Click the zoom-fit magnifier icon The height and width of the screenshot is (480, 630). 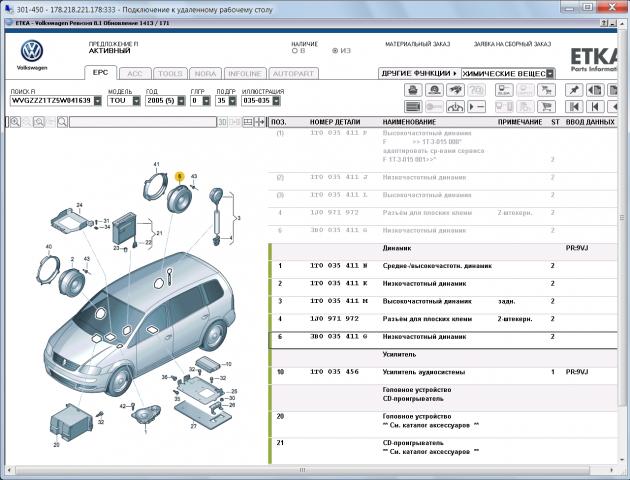tap(39, 122)
